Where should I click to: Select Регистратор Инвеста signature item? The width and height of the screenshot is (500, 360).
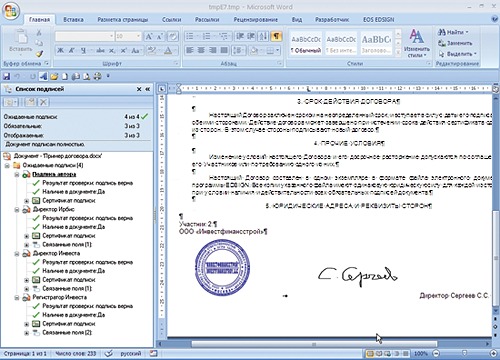pyautogui.click(x=60, y=297)
